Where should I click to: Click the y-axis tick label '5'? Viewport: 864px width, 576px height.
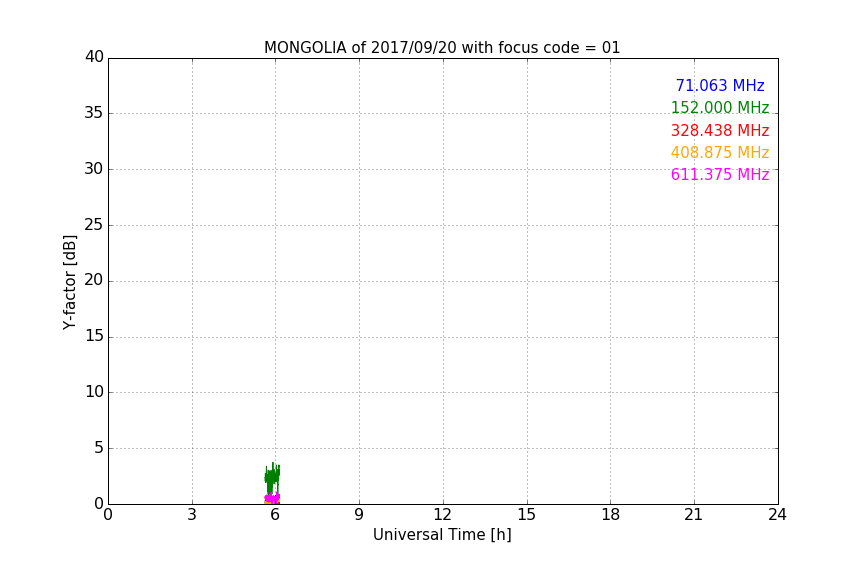[99, 448]
